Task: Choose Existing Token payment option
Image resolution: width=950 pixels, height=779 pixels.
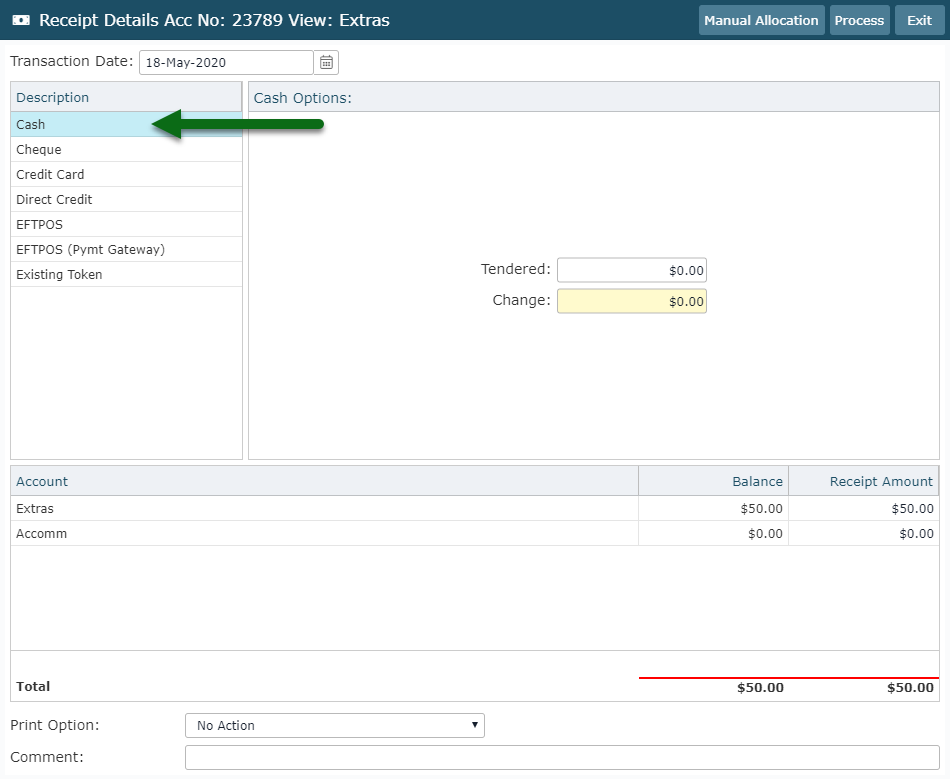Action: coord(126,274)
